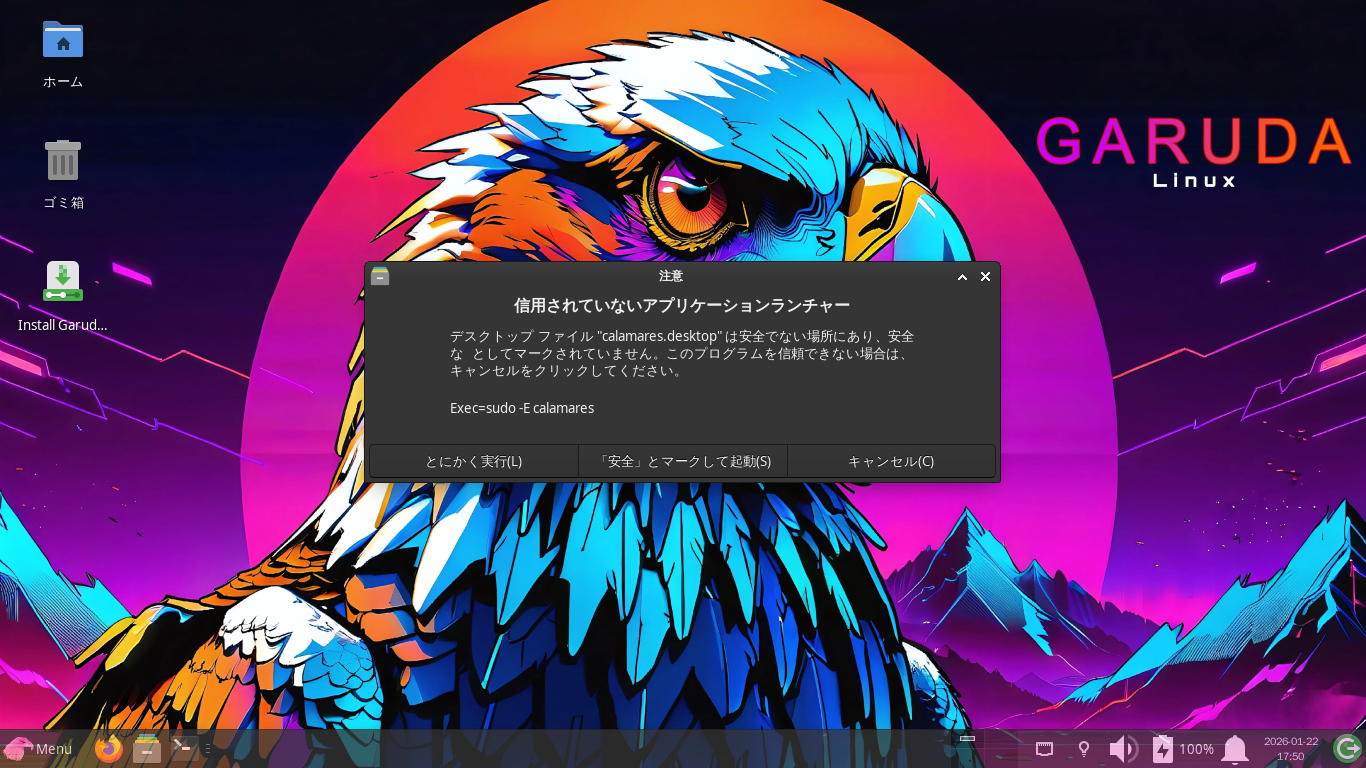1366x768 pixels.
Task: Open the volume control tray icon
Action: [x=1123, y=748]
